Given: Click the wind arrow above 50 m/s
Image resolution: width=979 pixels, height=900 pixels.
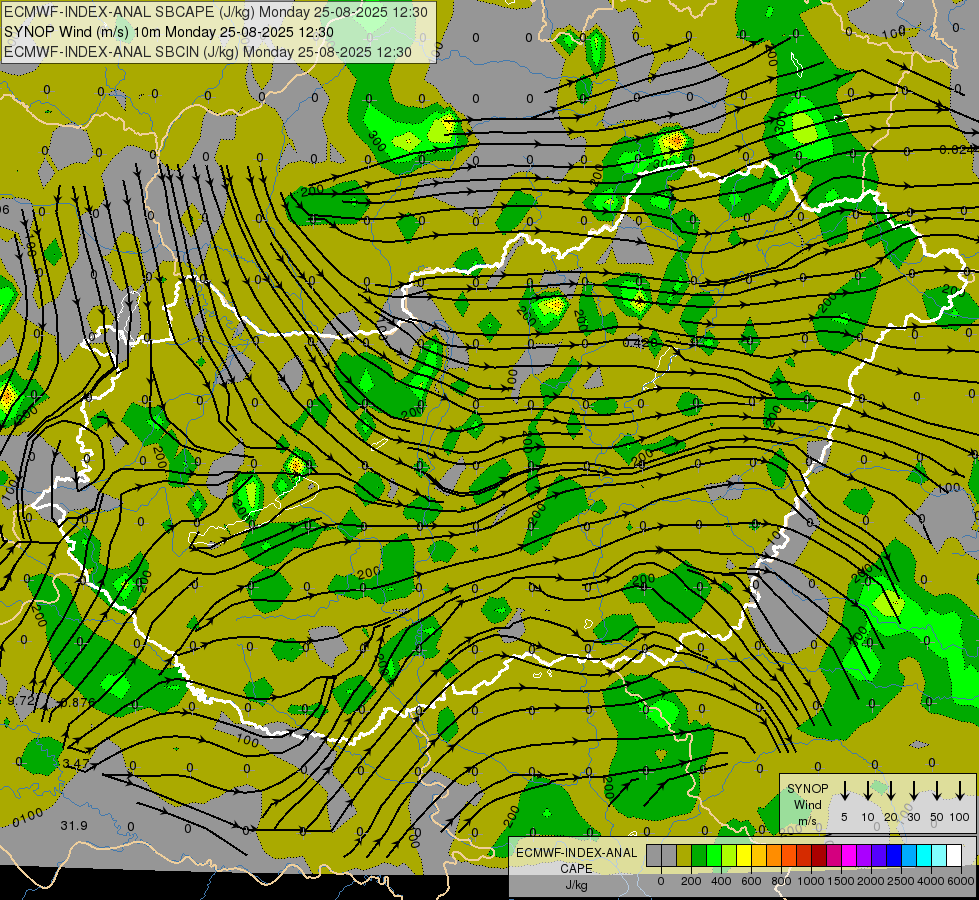Looking at the screenshot, I should (x=937, y=791).
